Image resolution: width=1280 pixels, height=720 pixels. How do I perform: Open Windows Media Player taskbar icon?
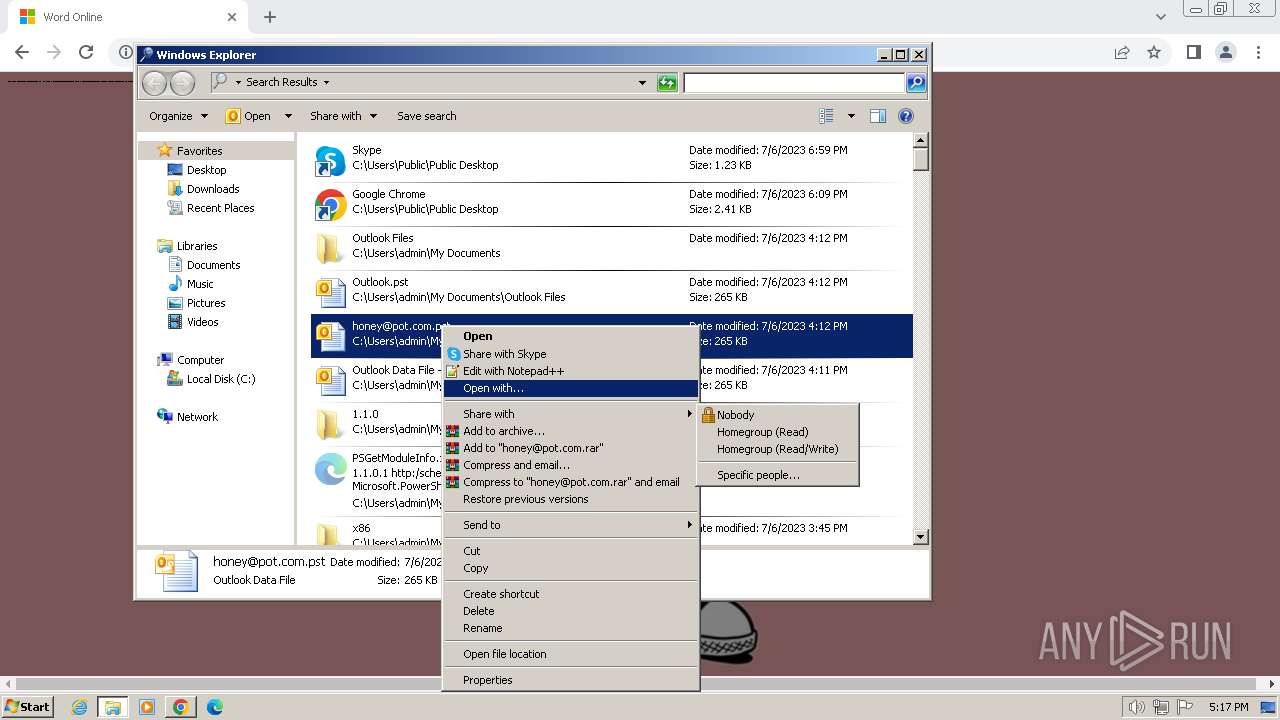pyautogui.click(x=147, y=707)
